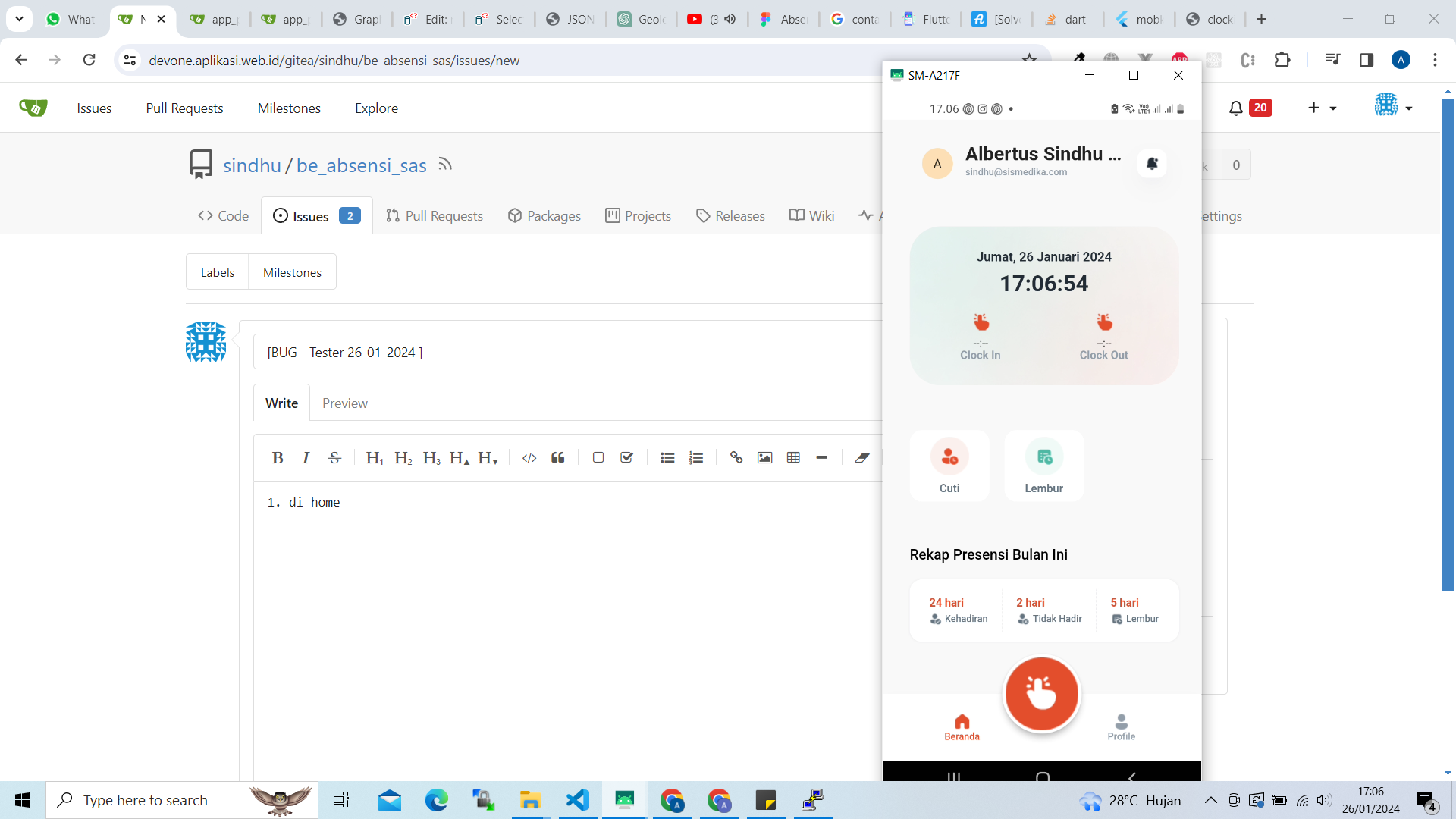1456x819 pixels.
Task: Insert a quote block in editor
Action: 558,457
